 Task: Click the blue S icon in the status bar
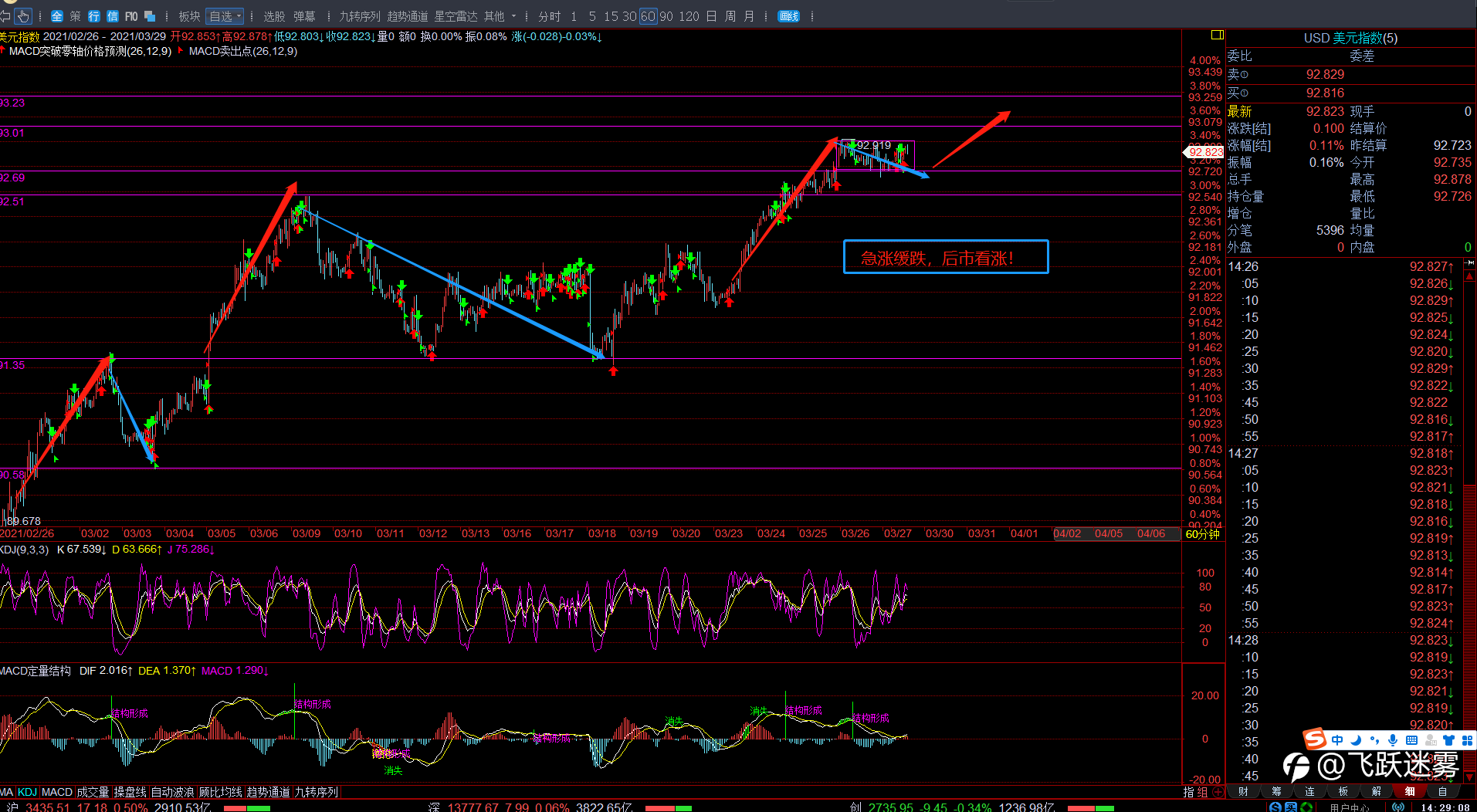(x=1275, y=807)
